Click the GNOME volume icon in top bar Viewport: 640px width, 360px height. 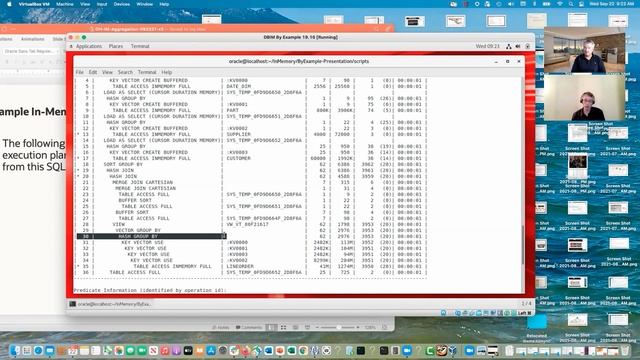point(518,46)
